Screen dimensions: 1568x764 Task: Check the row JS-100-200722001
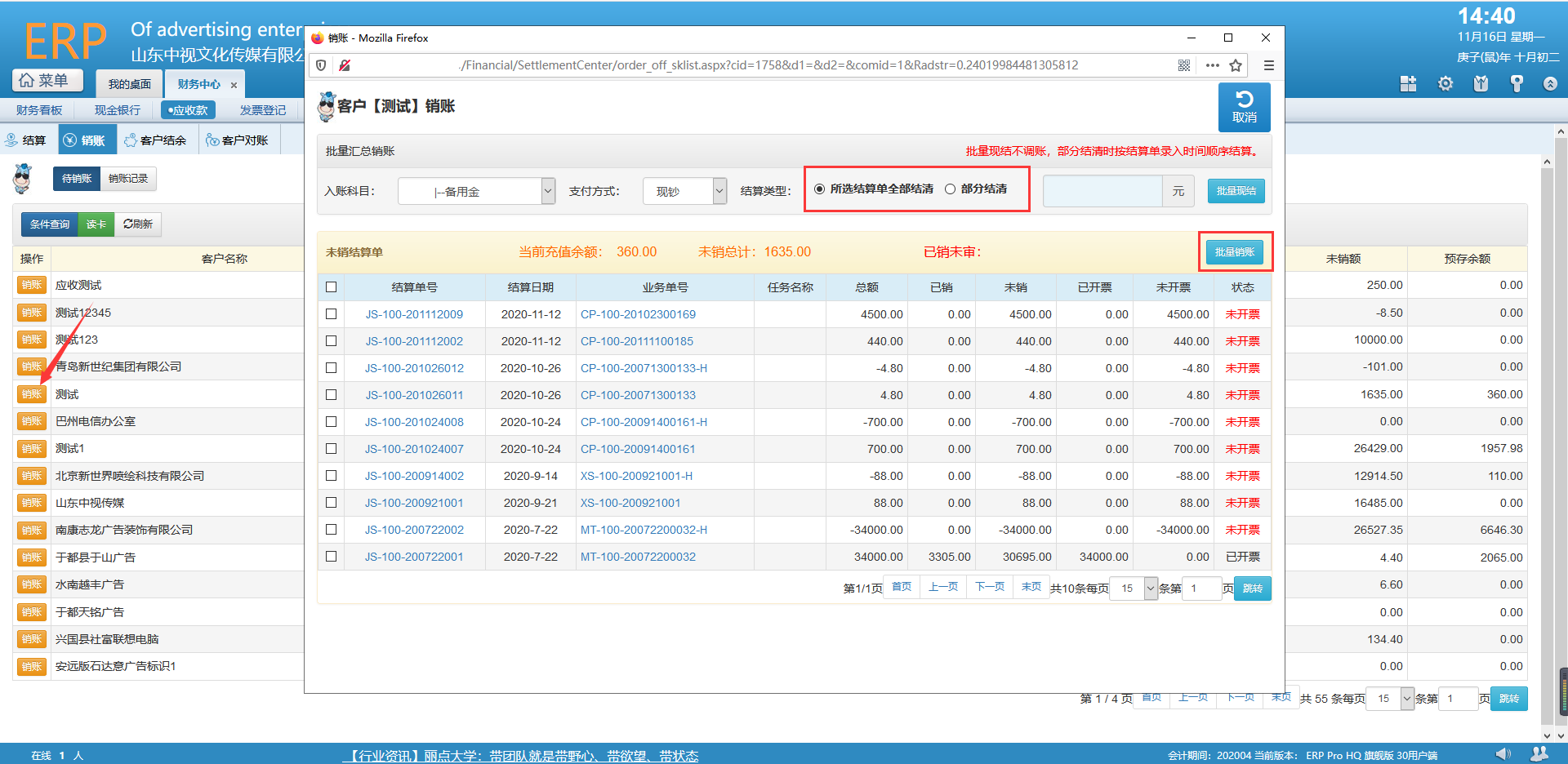tap(331, 557)
